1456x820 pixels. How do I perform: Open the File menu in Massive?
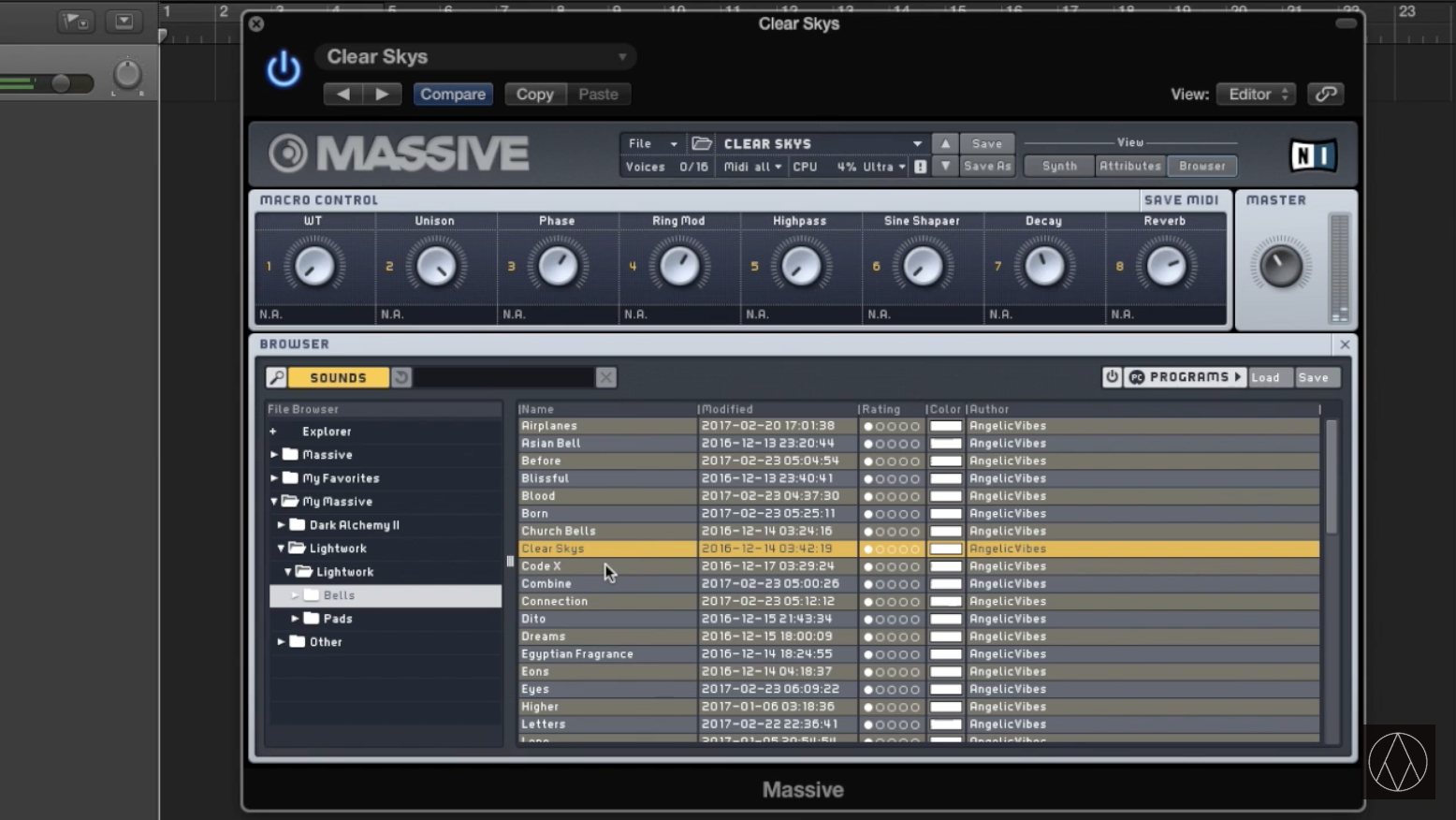(x=651, y=143)
